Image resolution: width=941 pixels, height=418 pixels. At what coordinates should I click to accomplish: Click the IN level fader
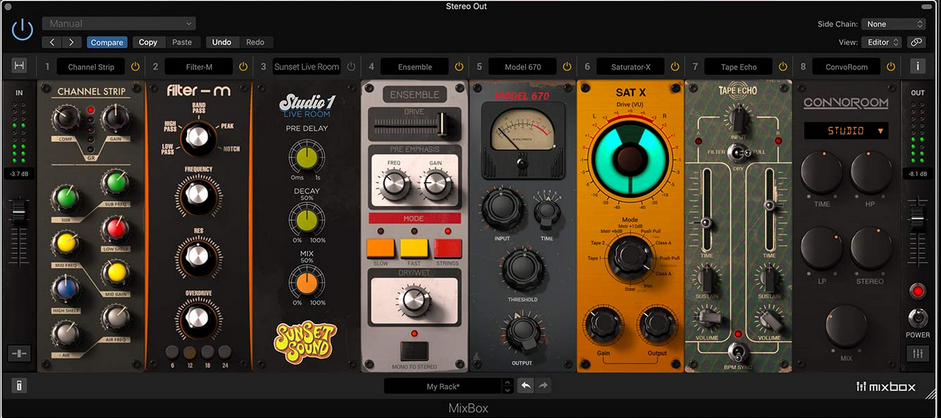19,213
